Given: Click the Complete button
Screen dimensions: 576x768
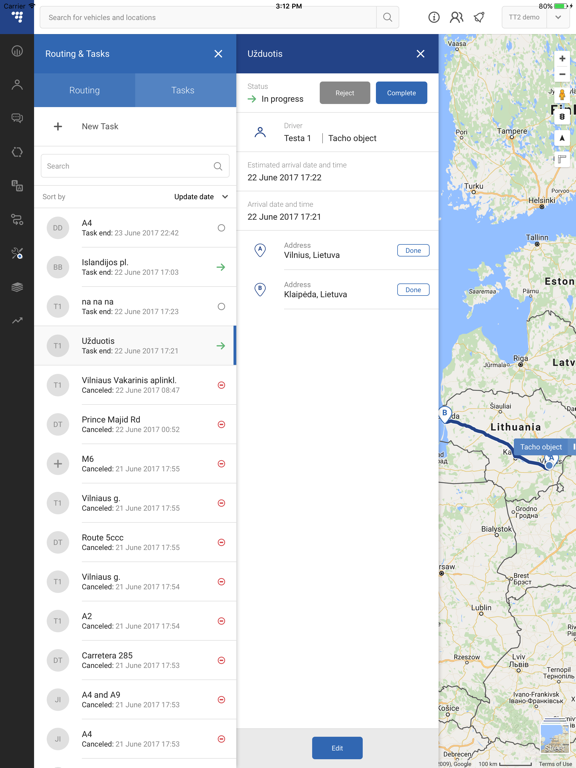Looking at the screenshot, I should tap(402, 93).
